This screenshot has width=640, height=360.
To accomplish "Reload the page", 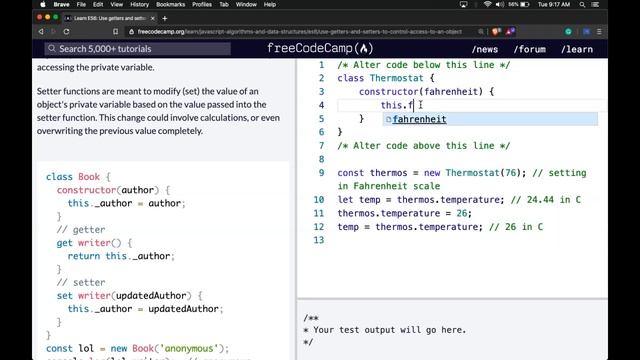I will tap(66, 31).
